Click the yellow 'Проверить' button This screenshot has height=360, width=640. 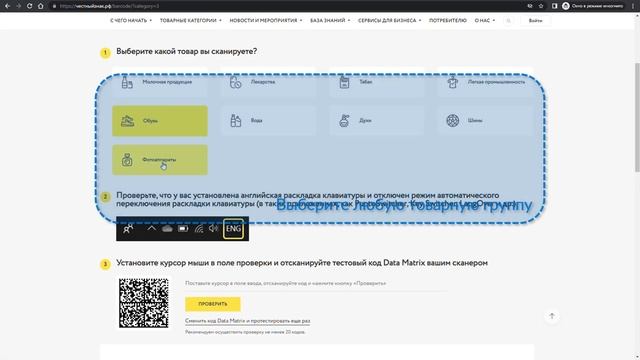tap(213, 304)
